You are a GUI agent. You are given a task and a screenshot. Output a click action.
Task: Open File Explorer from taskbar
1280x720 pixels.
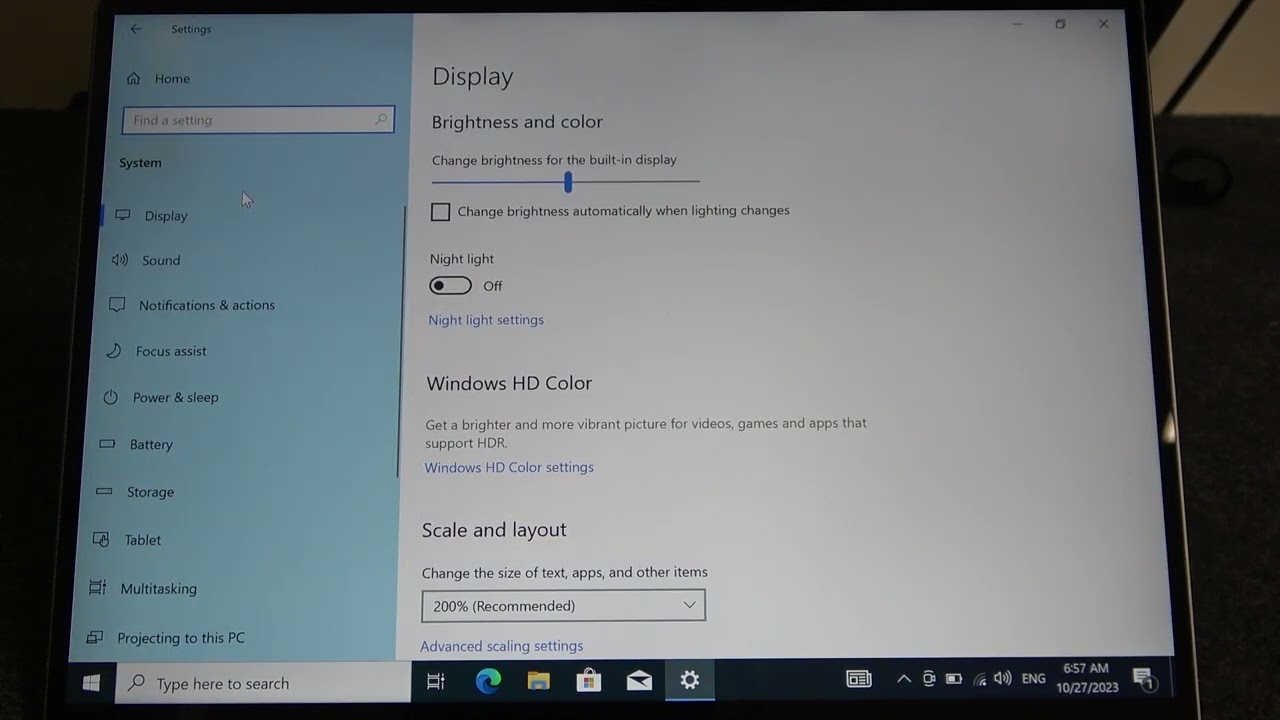click(539, 681)
